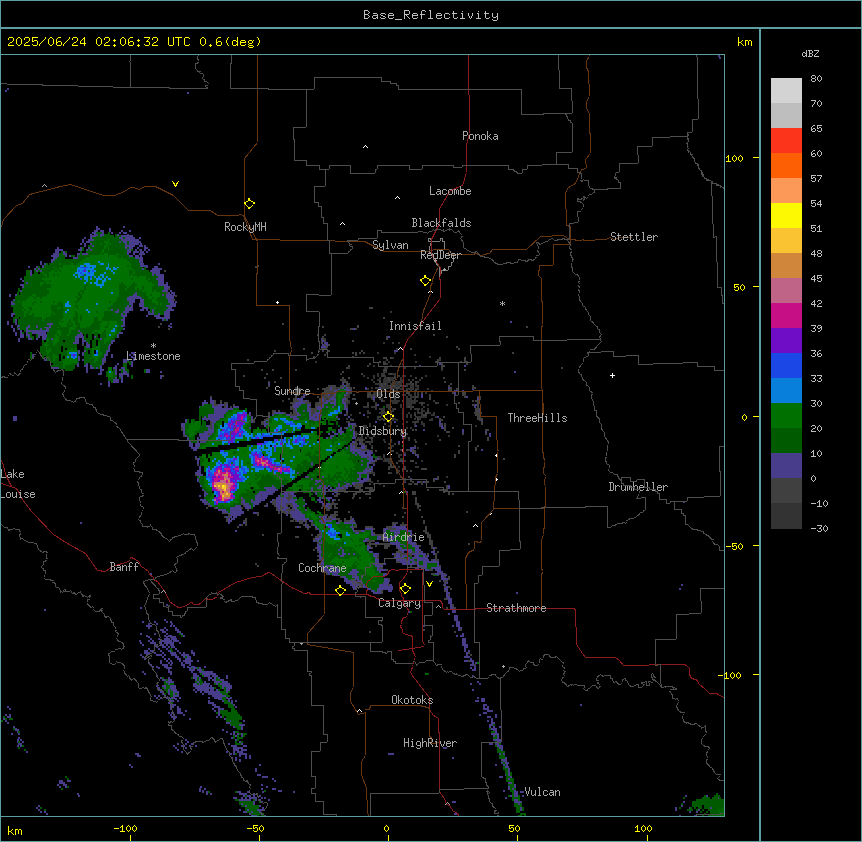Click the 42 dBZ magenta legend swatch
The image size is (862, 842).
[x=786, y=315]
